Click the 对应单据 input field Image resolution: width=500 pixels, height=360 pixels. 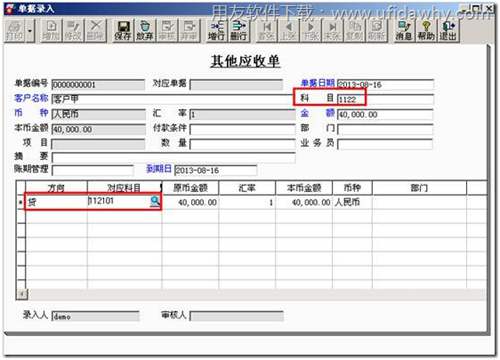click(236, 85)
